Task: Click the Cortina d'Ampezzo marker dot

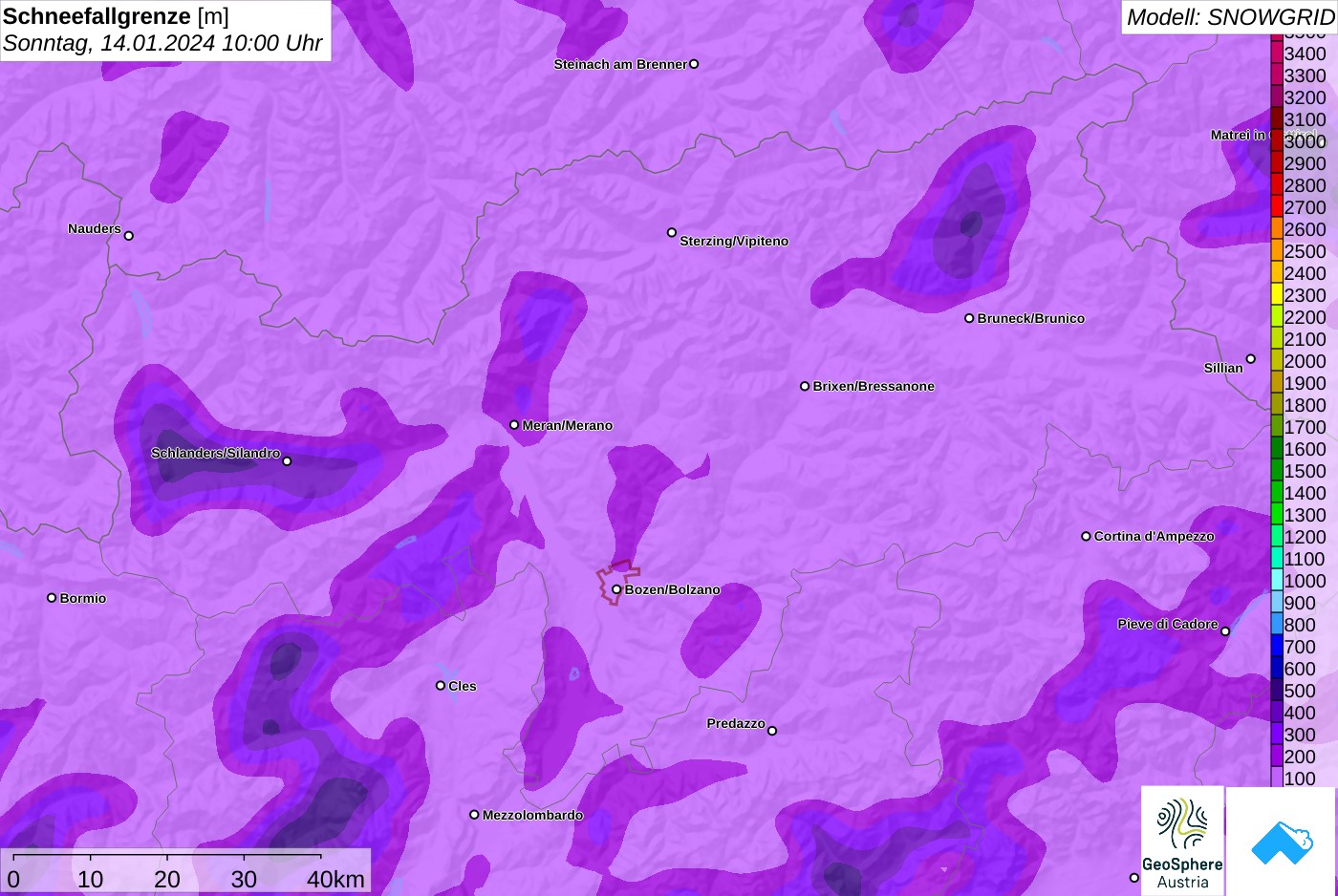Action: (x=1086, y=536)
